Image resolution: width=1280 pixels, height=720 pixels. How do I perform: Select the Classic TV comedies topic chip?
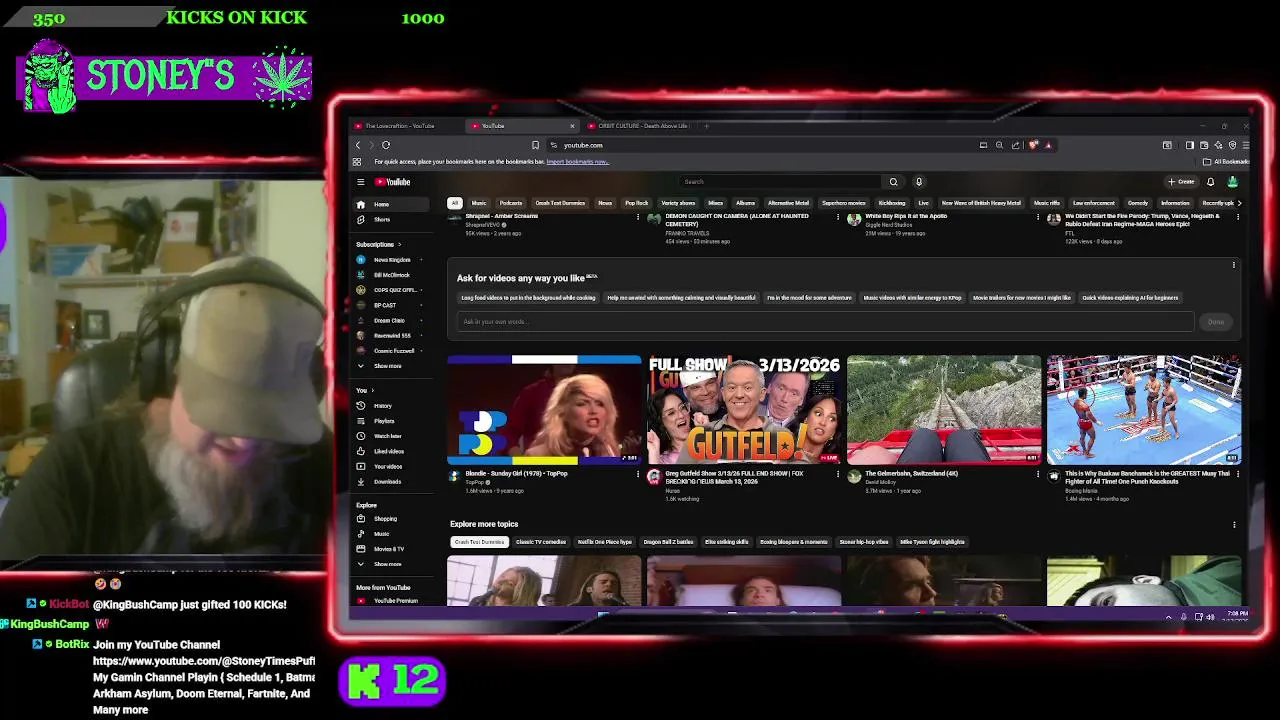click(541, 542)
